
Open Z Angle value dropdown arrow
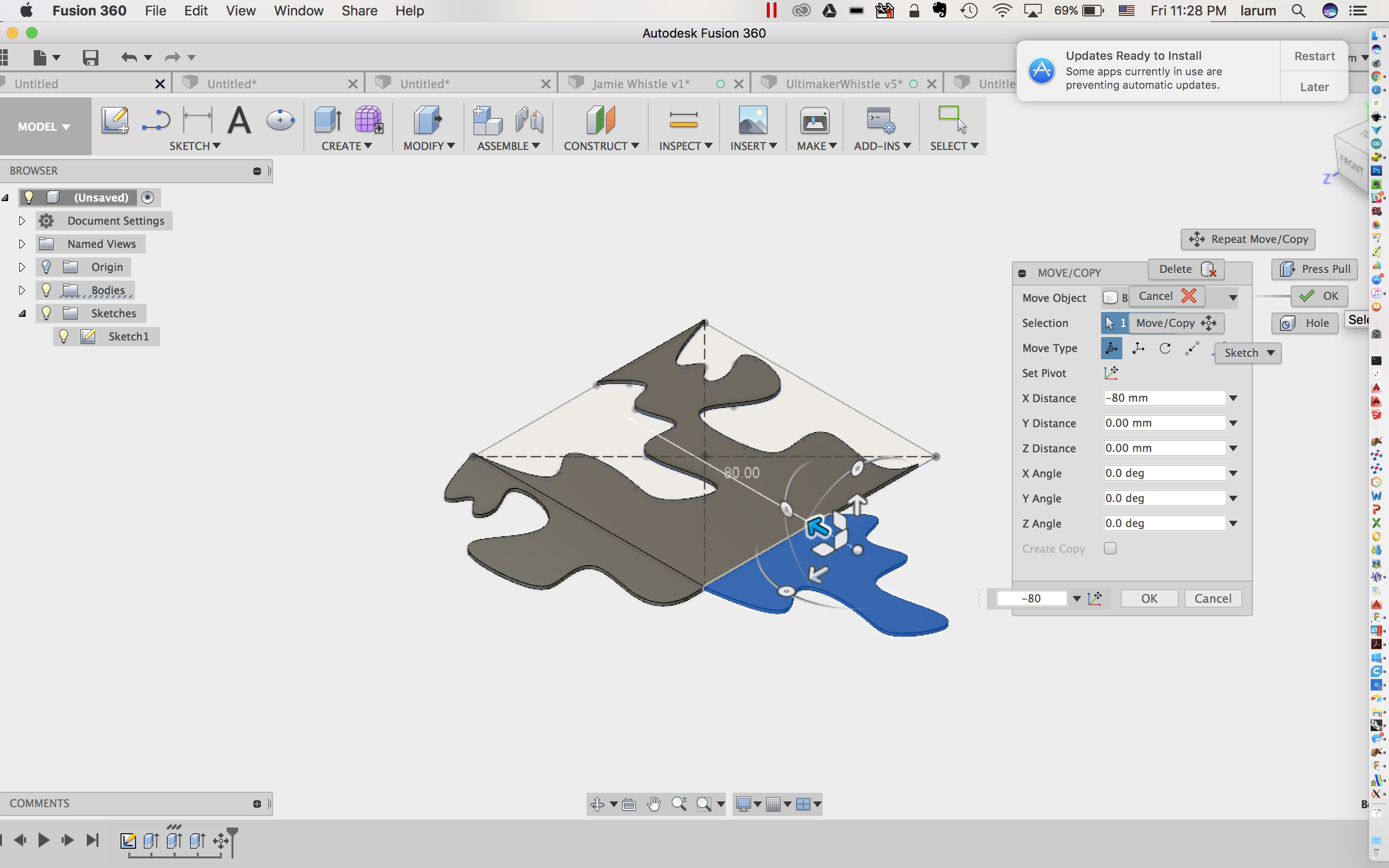coord(1233,524)
